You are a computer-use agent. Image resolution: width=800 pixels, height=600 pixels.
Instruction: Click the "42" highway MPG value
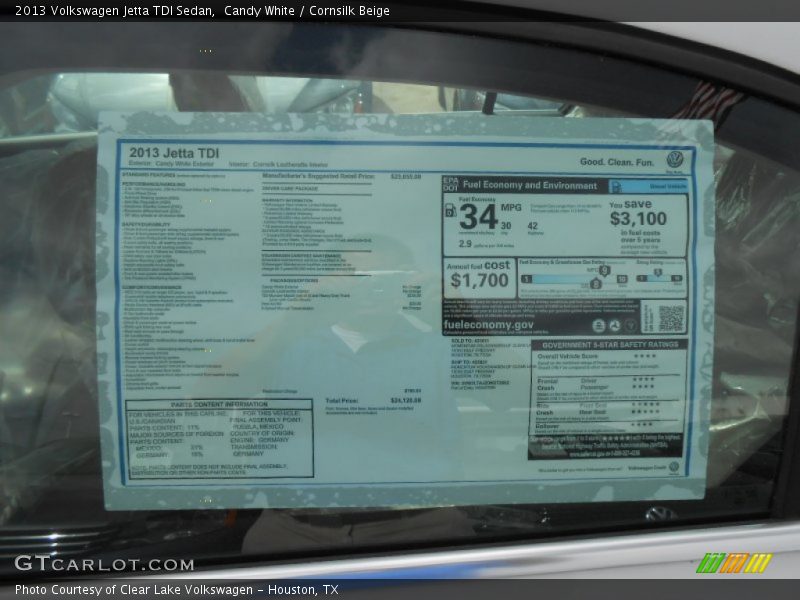533,226
